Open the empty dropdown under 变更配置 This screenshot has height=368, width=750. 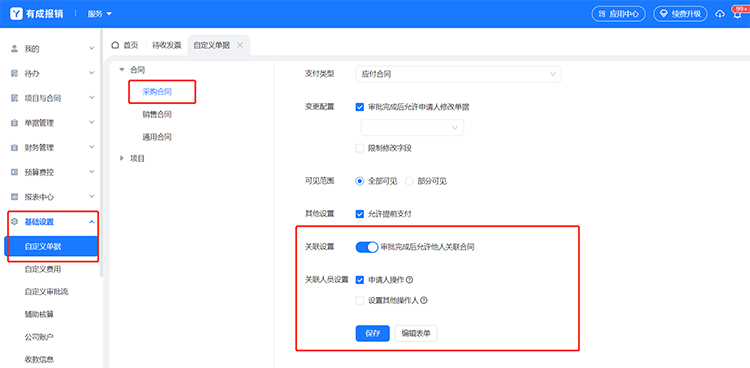tap(412, 128)
